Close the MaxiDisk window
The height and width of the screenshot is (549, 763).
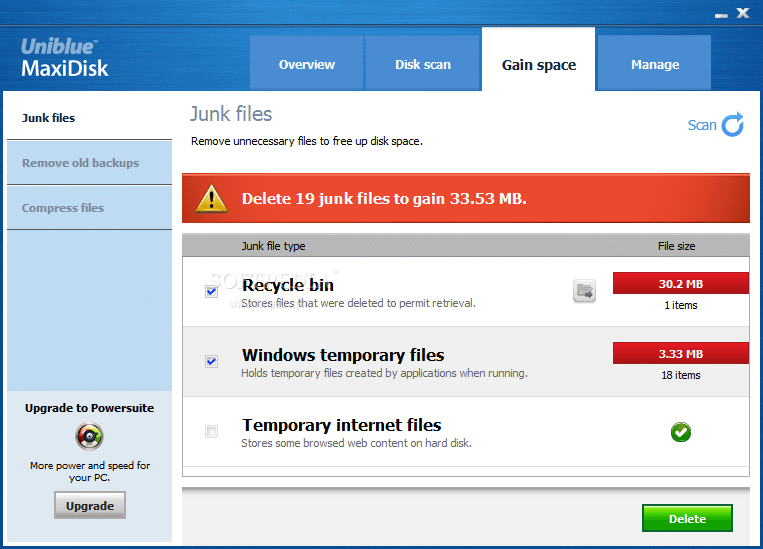[743, 13]
